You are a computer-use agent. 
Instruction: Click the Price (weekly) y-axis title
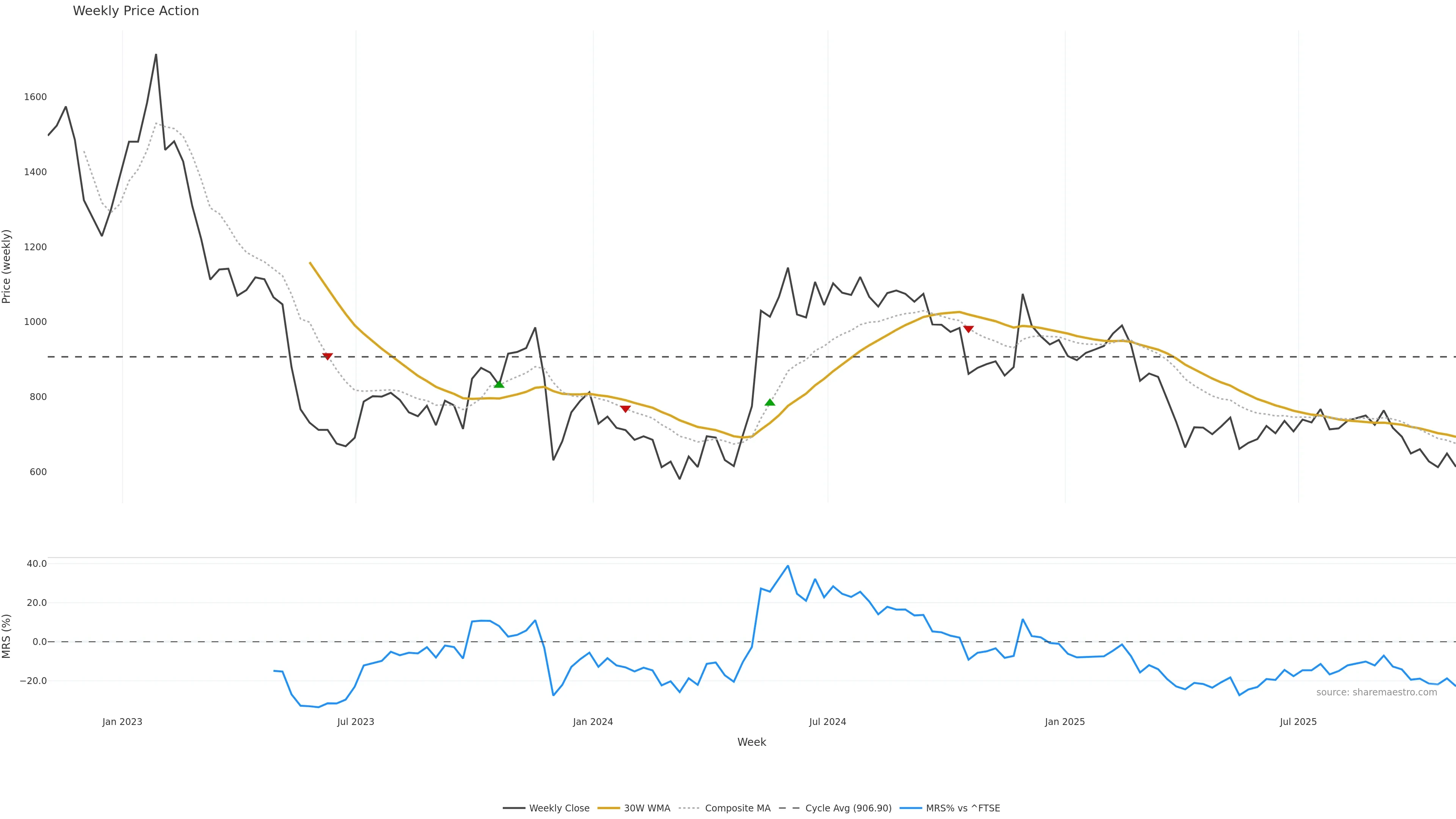(x=7, y=266)
